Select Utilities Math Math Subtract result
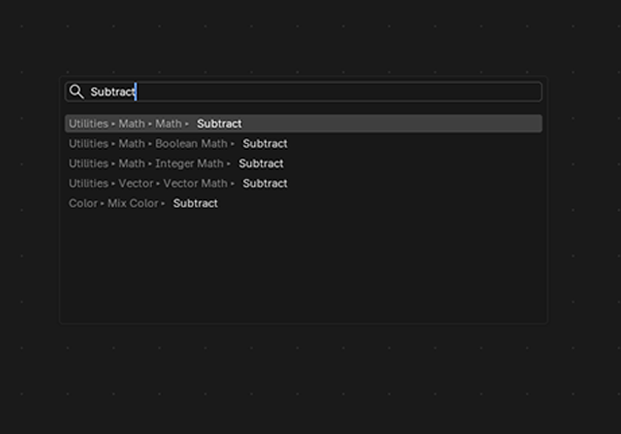This screenshot has width=621, height=434. point(303,124)
